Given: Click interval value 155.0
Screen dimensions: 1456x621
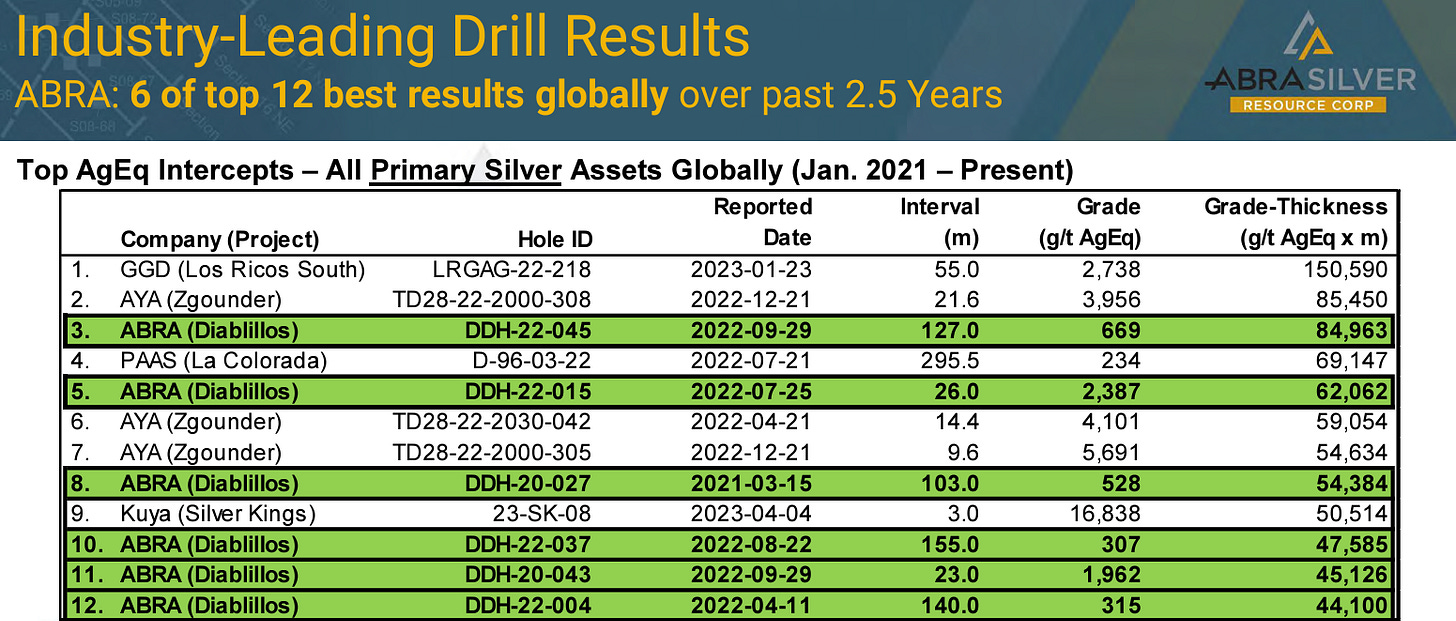Looking at the screenshot, I should tap(951, 544).
